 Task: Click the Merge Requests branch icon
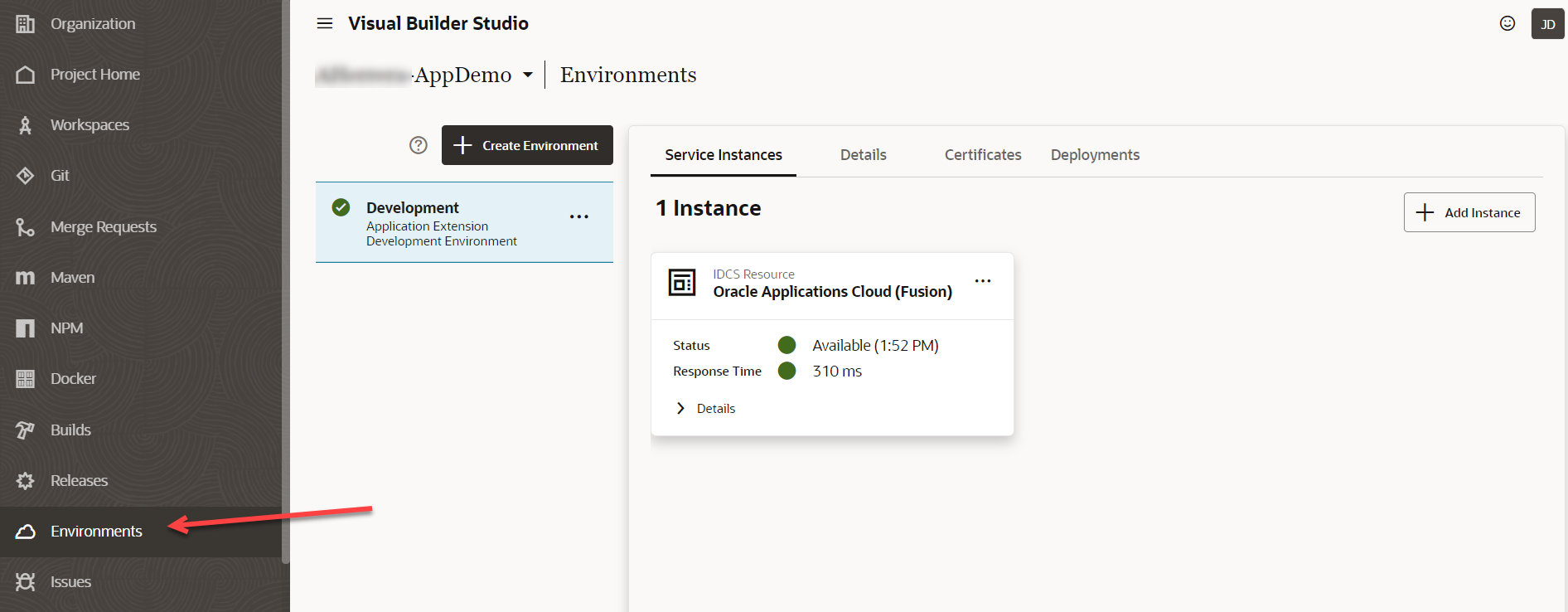coord(26,226)
